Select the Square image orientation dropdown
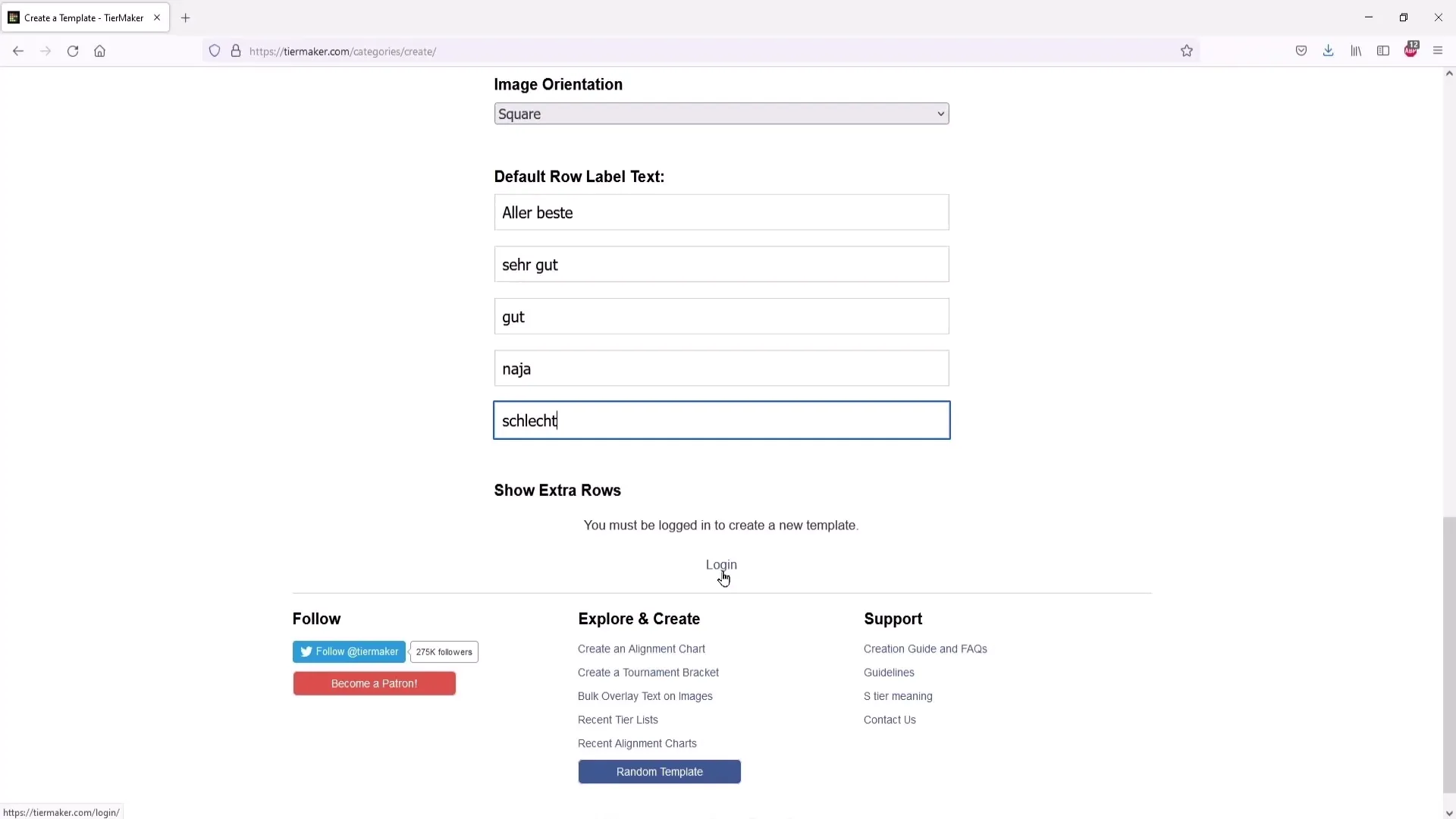1456x819 pixels. pyautogui.click(x=721, y=113)
